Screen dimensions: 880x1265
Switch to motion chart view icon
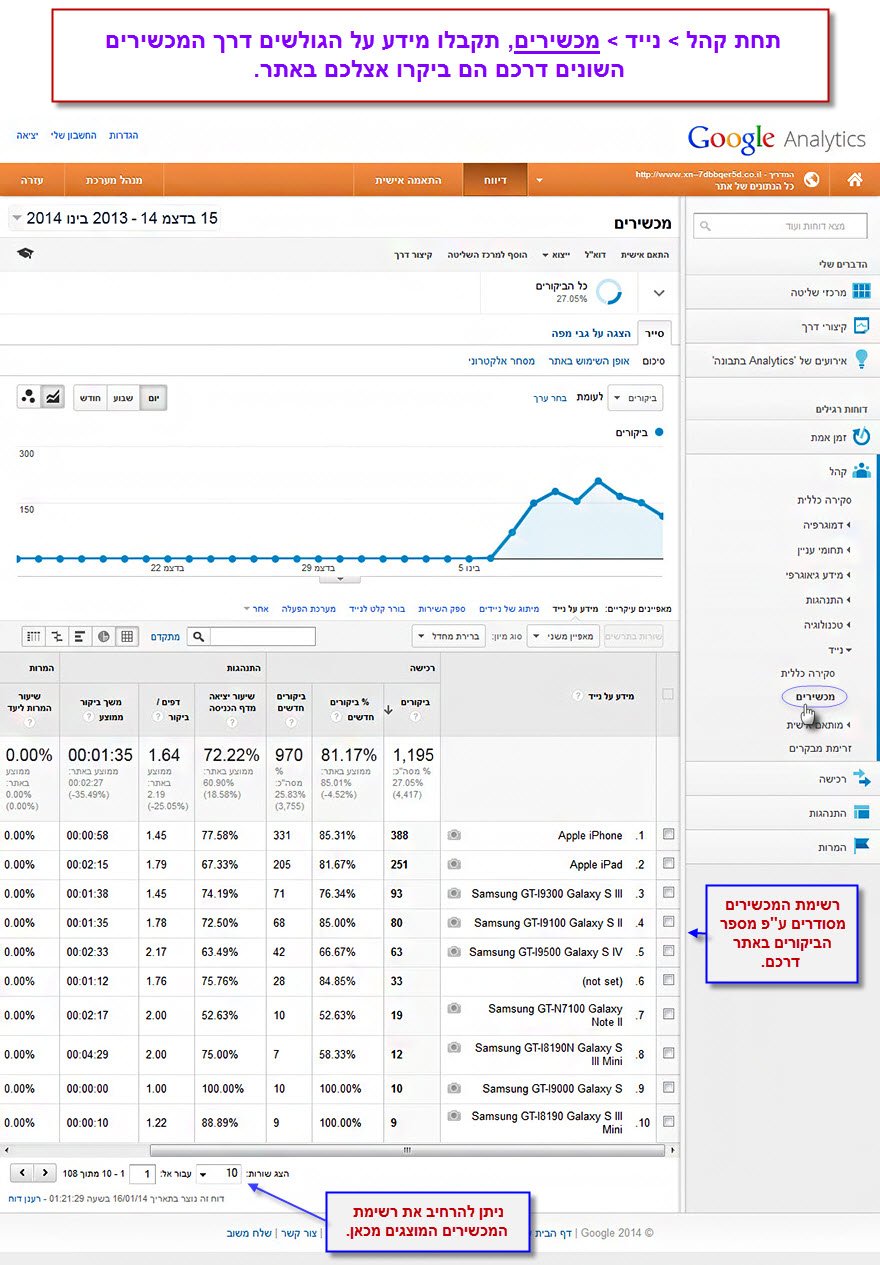tap(28, 397)
